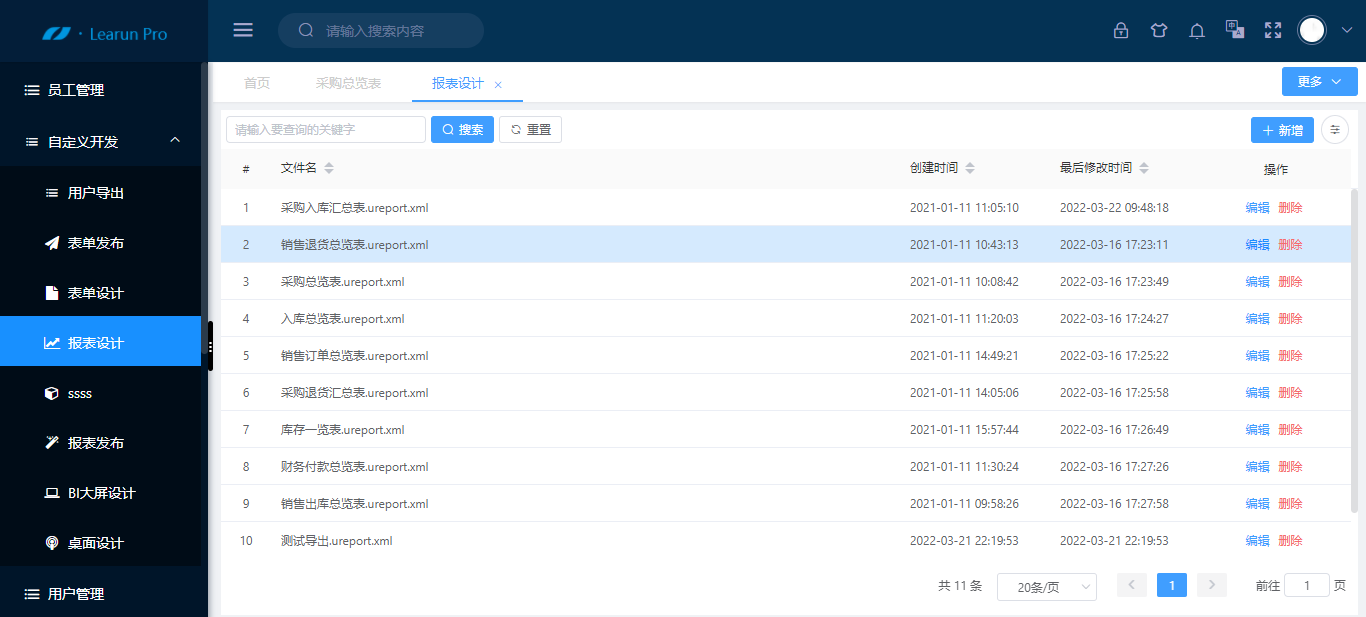Click the 新增 button
Screen dimensions: 1366x617
click(1282, 130)
